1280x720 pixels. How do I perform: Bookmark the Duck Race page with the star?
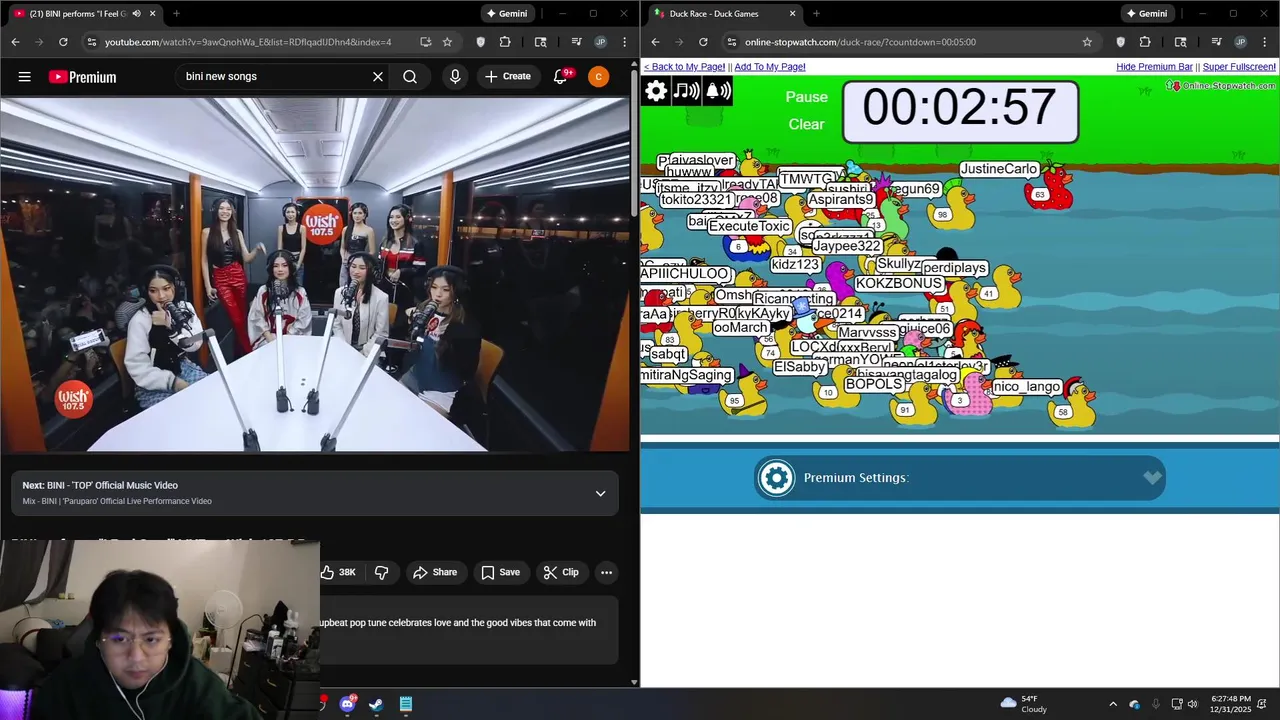pos(1087,42)
